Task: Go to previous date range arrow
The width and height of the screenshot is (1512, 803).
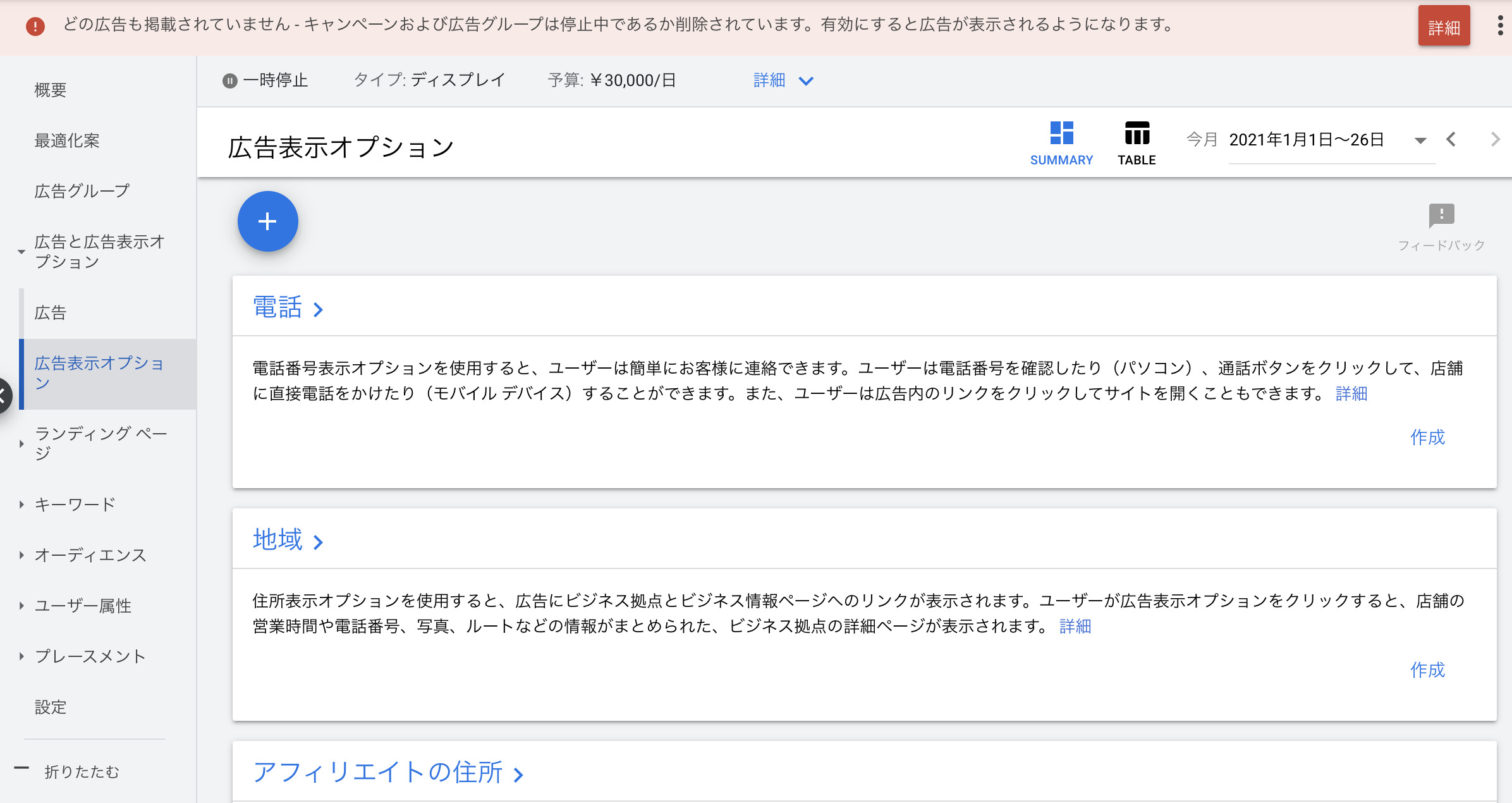Action: (x=1451, y=139)
